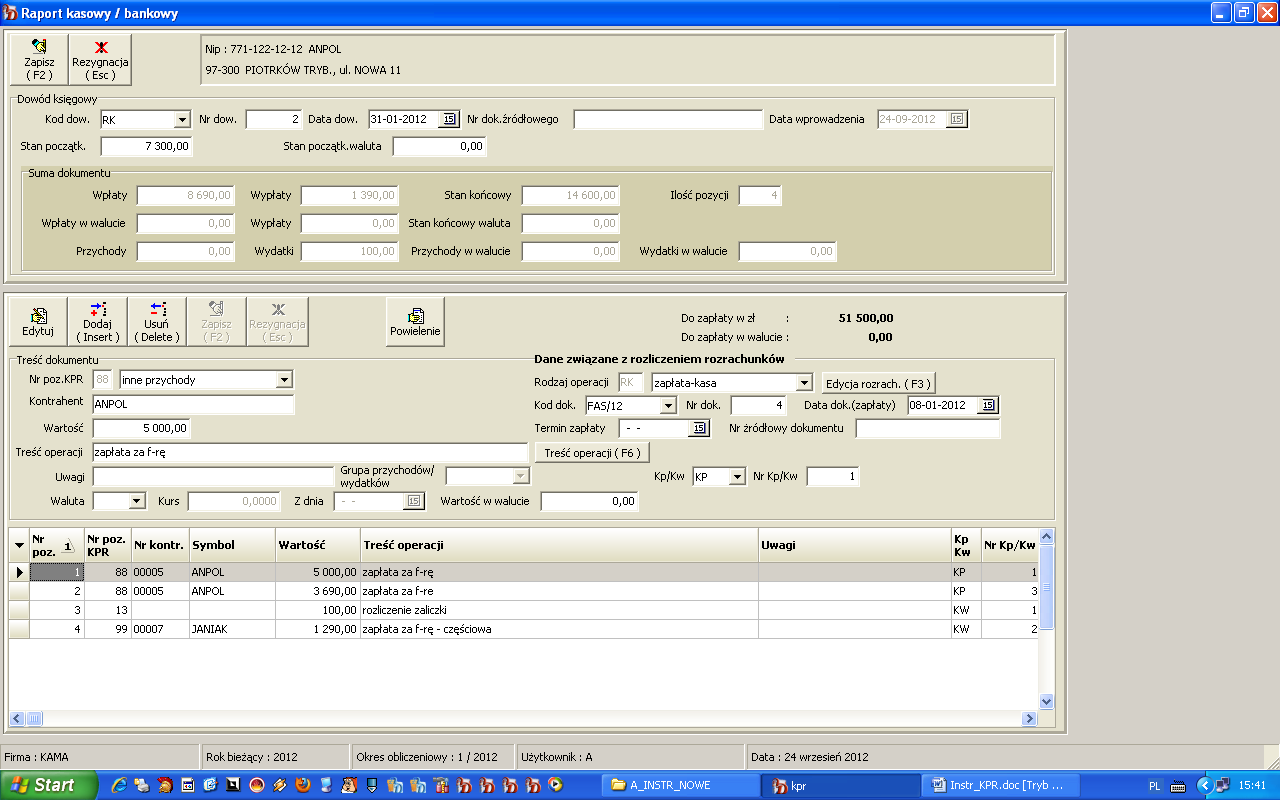
Task: Click the Nr źródłowy dokumentu field
Action: [928, 428]
